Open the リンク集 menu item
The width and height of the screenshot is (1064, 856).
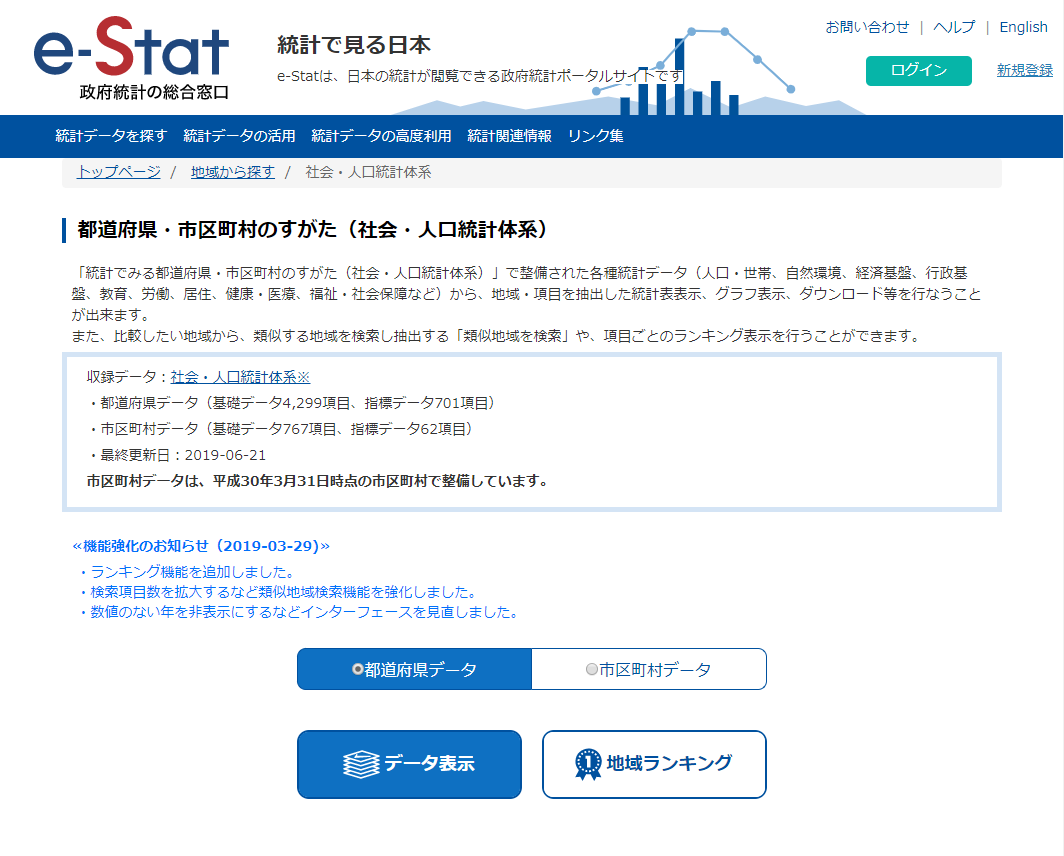tap(595, 136)
